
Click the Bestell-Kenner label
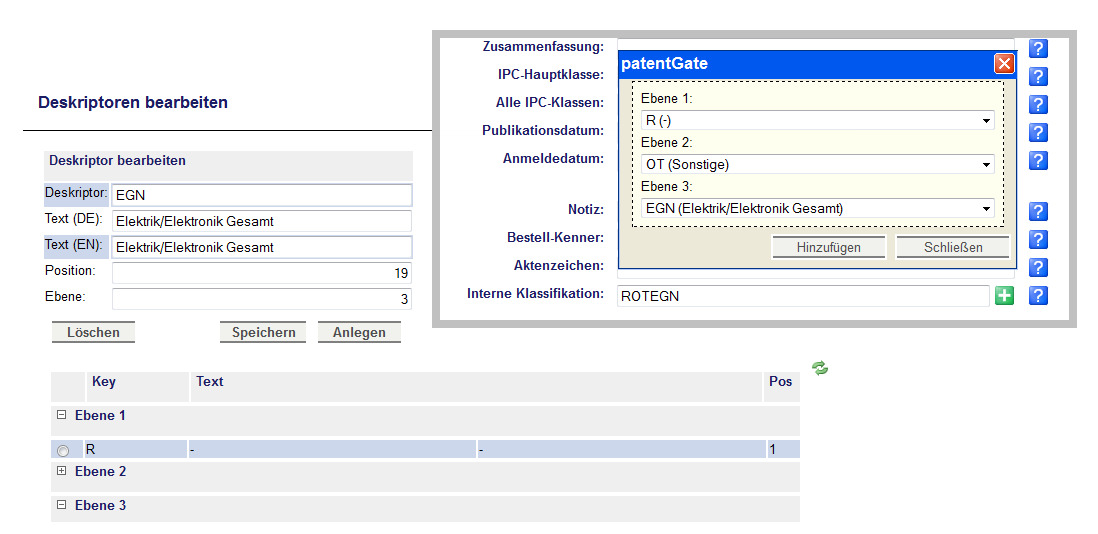(556, 238)
